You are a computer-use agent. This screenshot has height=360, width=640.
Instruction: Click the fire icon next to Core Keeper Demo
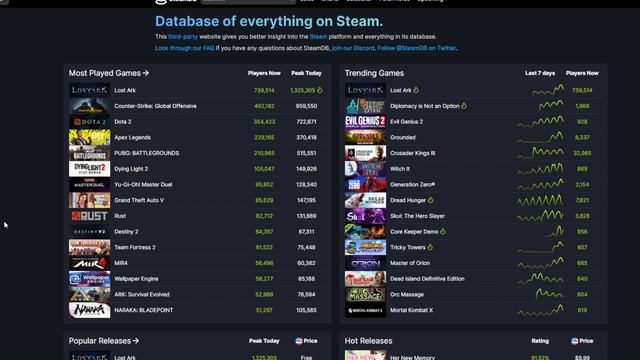point(443,231)
